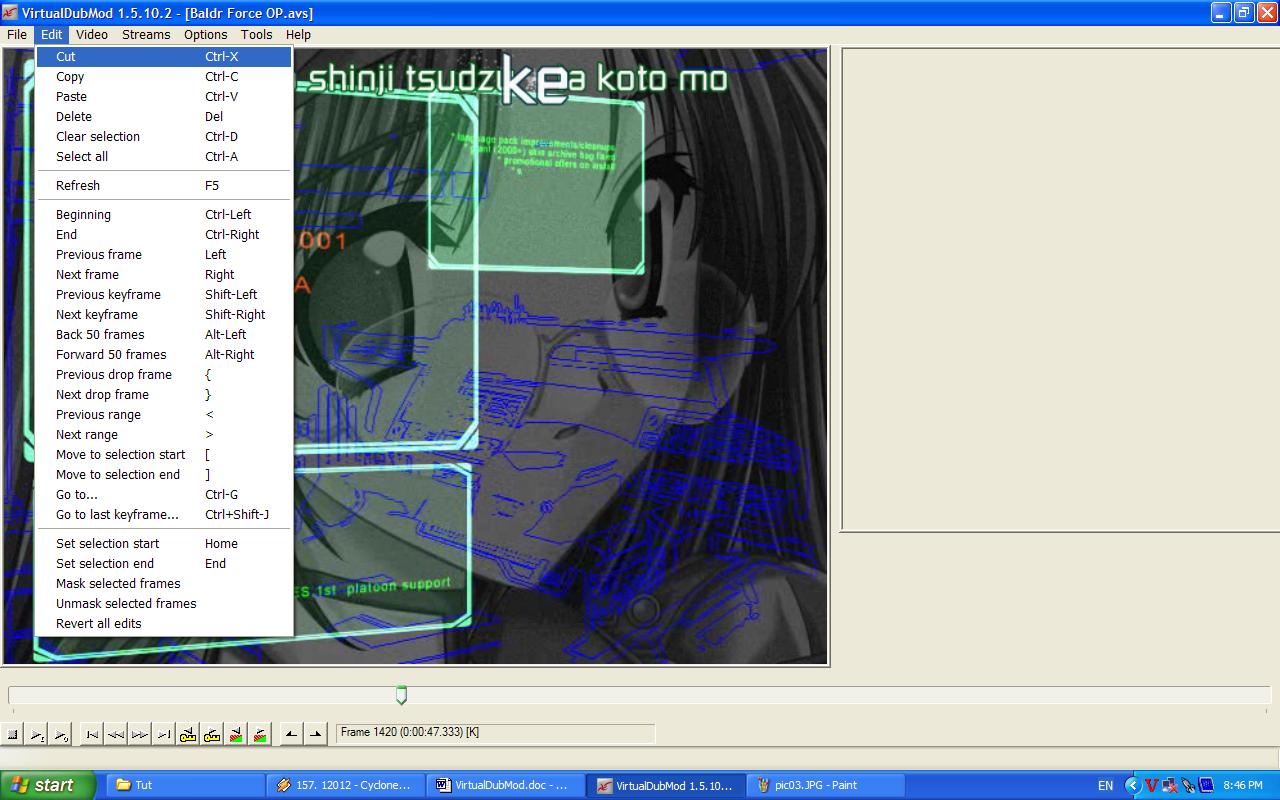Choose Copy from the Edit menu

point(164,77)
